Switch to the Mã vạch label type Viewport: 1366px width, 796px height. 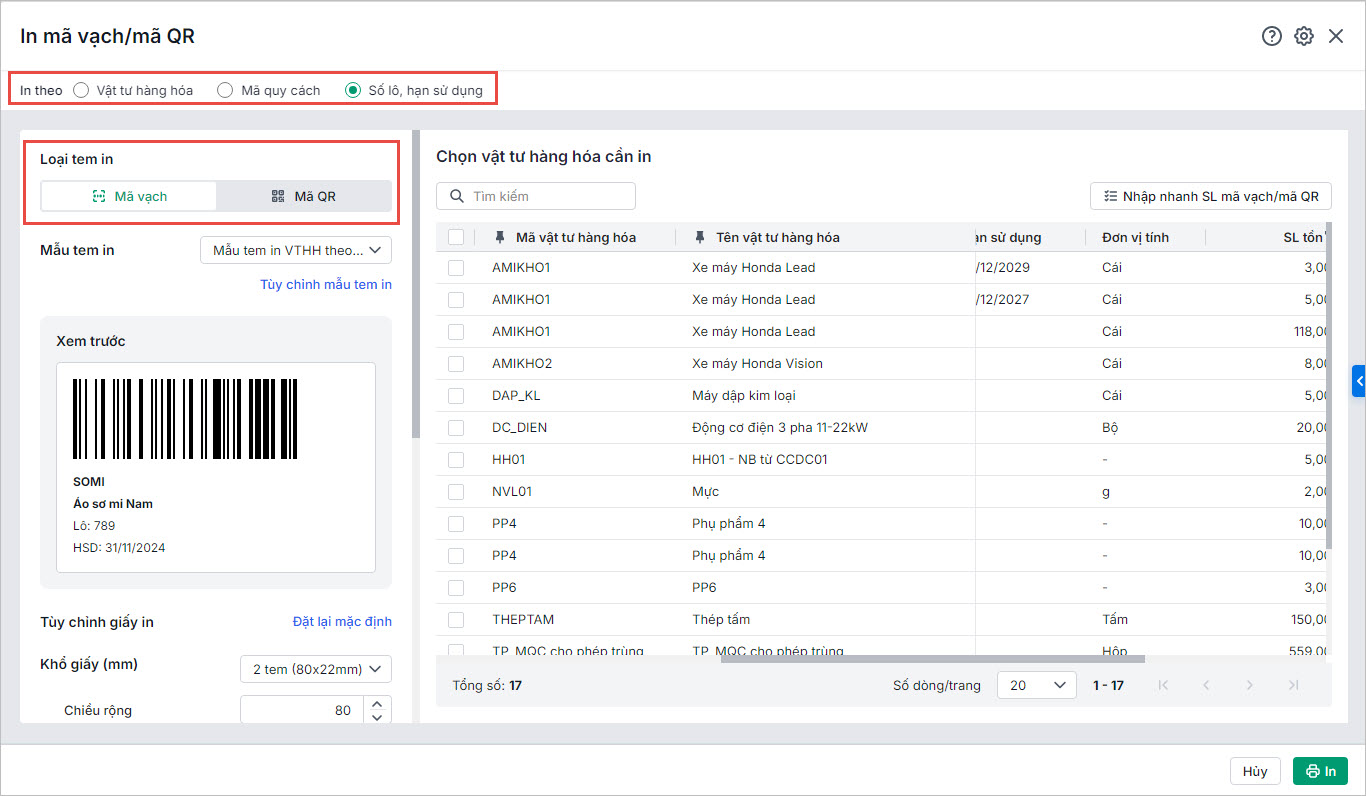tap(129, 196)
